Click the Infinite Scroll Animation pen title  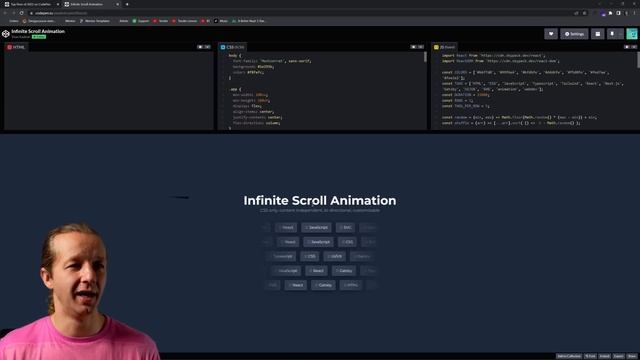click(x=38, y=31)
